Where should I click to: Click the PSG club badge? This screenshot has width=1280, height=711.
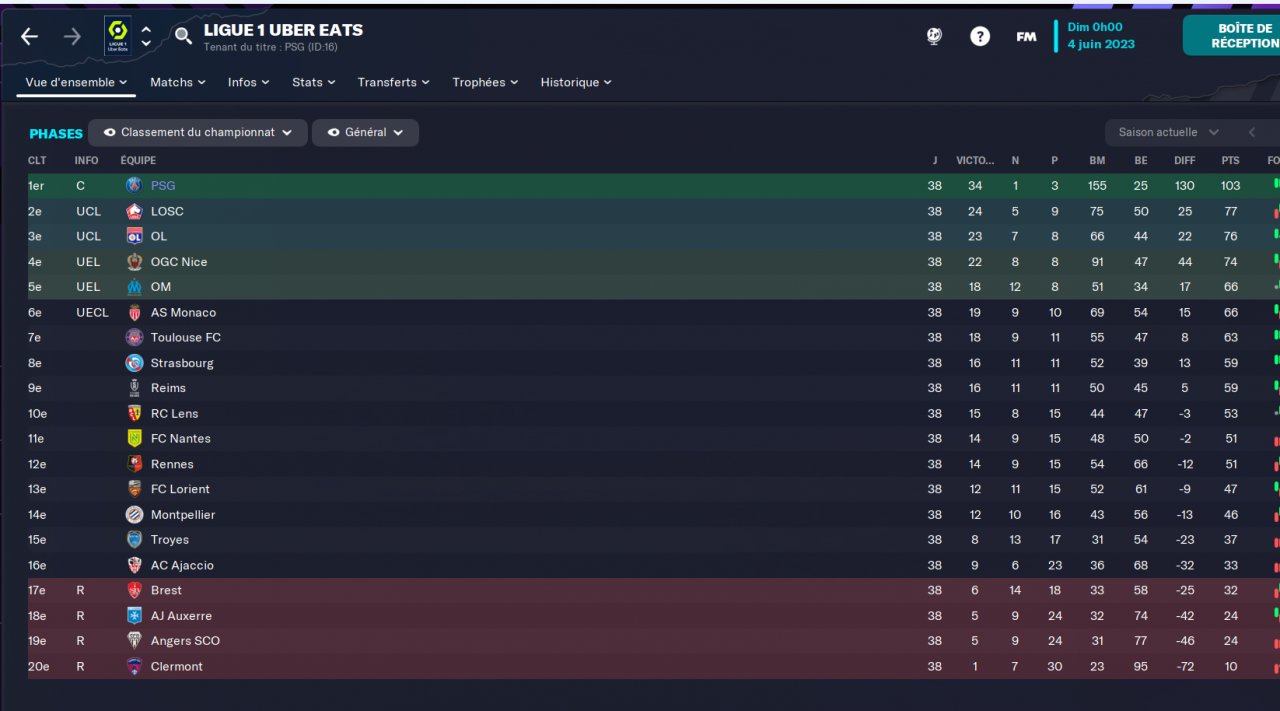[x=134, y=186]
